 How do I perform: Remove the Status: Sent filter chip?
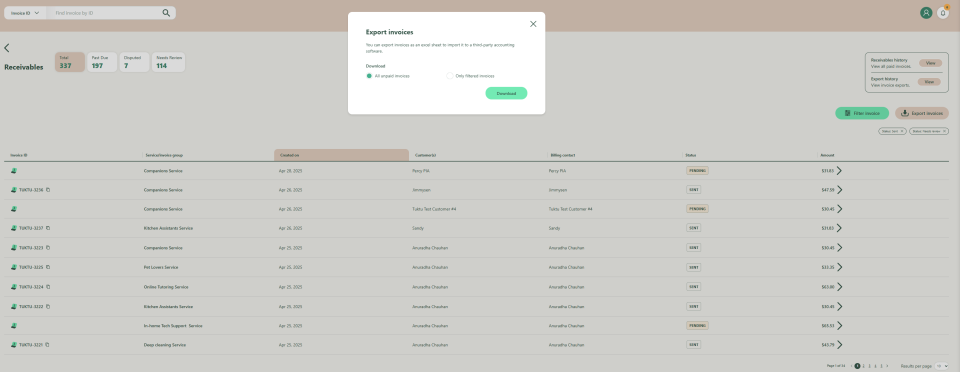tap(902, 131)
